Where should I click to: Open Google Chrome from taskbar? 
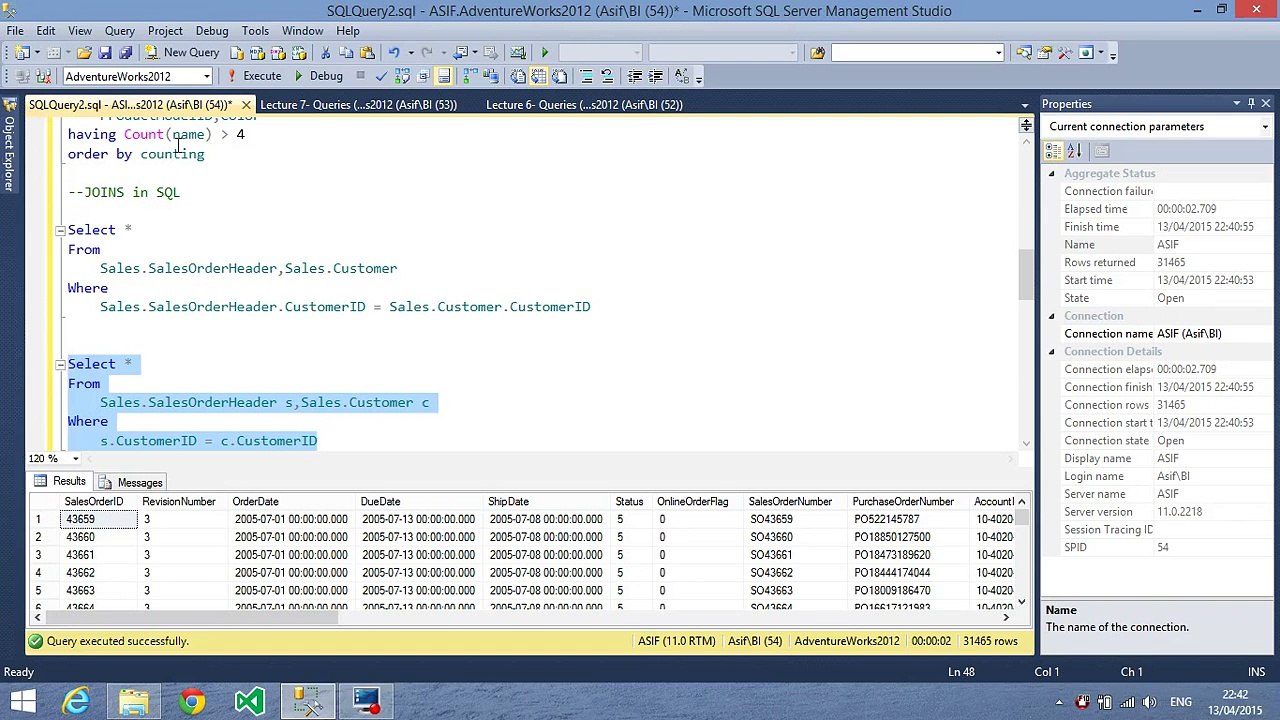click(x=192, y=702)
